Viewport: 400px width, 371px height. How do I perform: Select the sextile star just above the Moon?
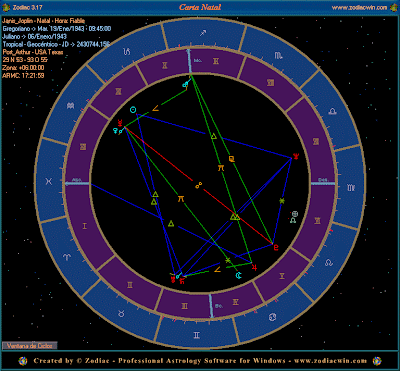click(x=228, y=260)
